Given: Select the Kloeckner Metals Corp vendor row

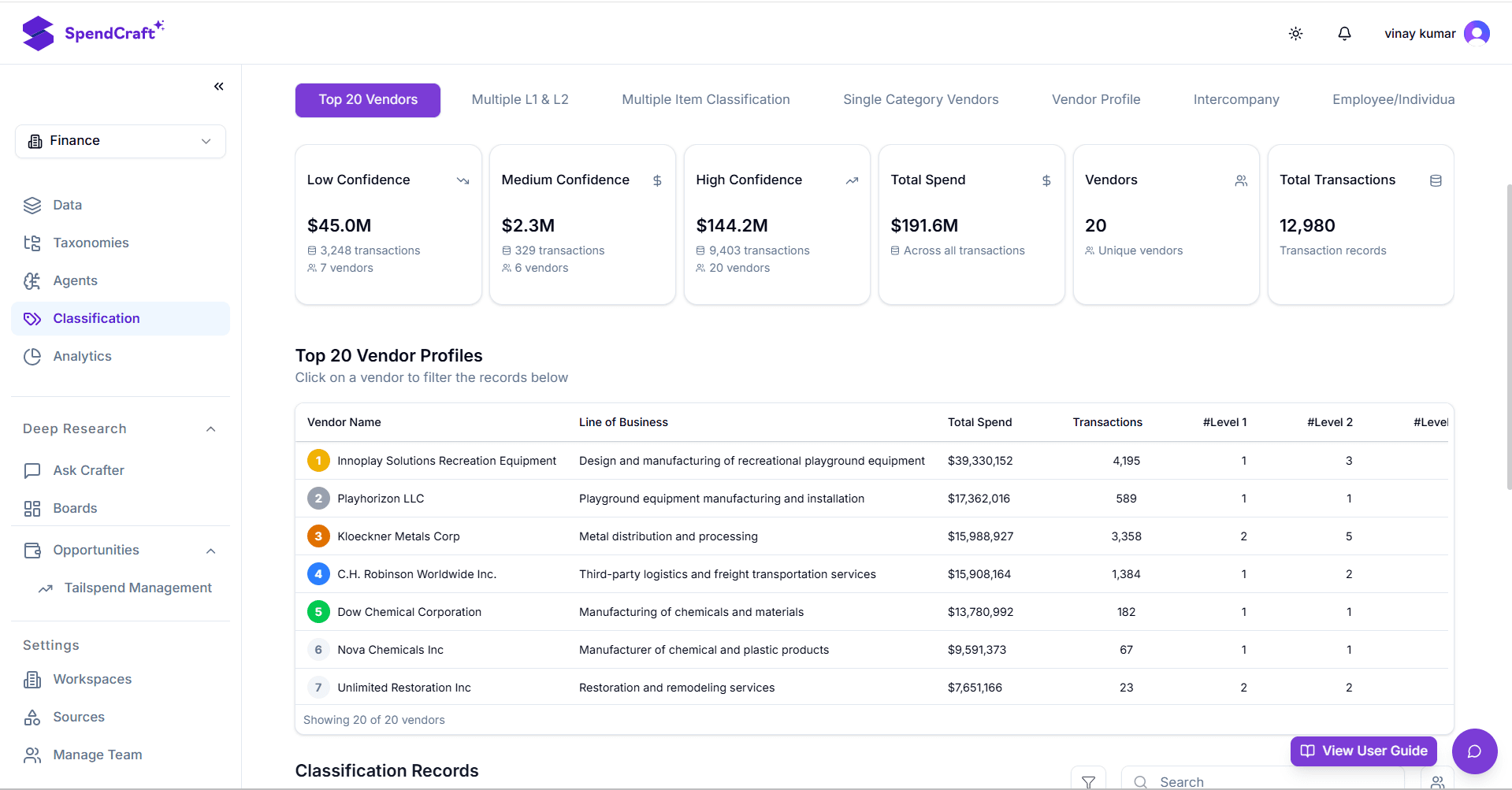Looking at the screenshot, I should 399,536.
